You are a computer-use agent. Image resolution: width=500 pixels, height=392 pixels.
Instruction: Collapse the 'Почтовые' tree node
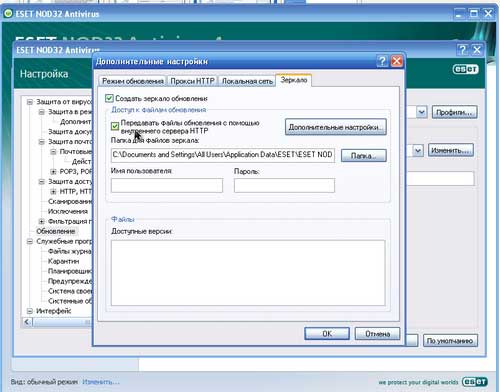click(x=53, y=152)
